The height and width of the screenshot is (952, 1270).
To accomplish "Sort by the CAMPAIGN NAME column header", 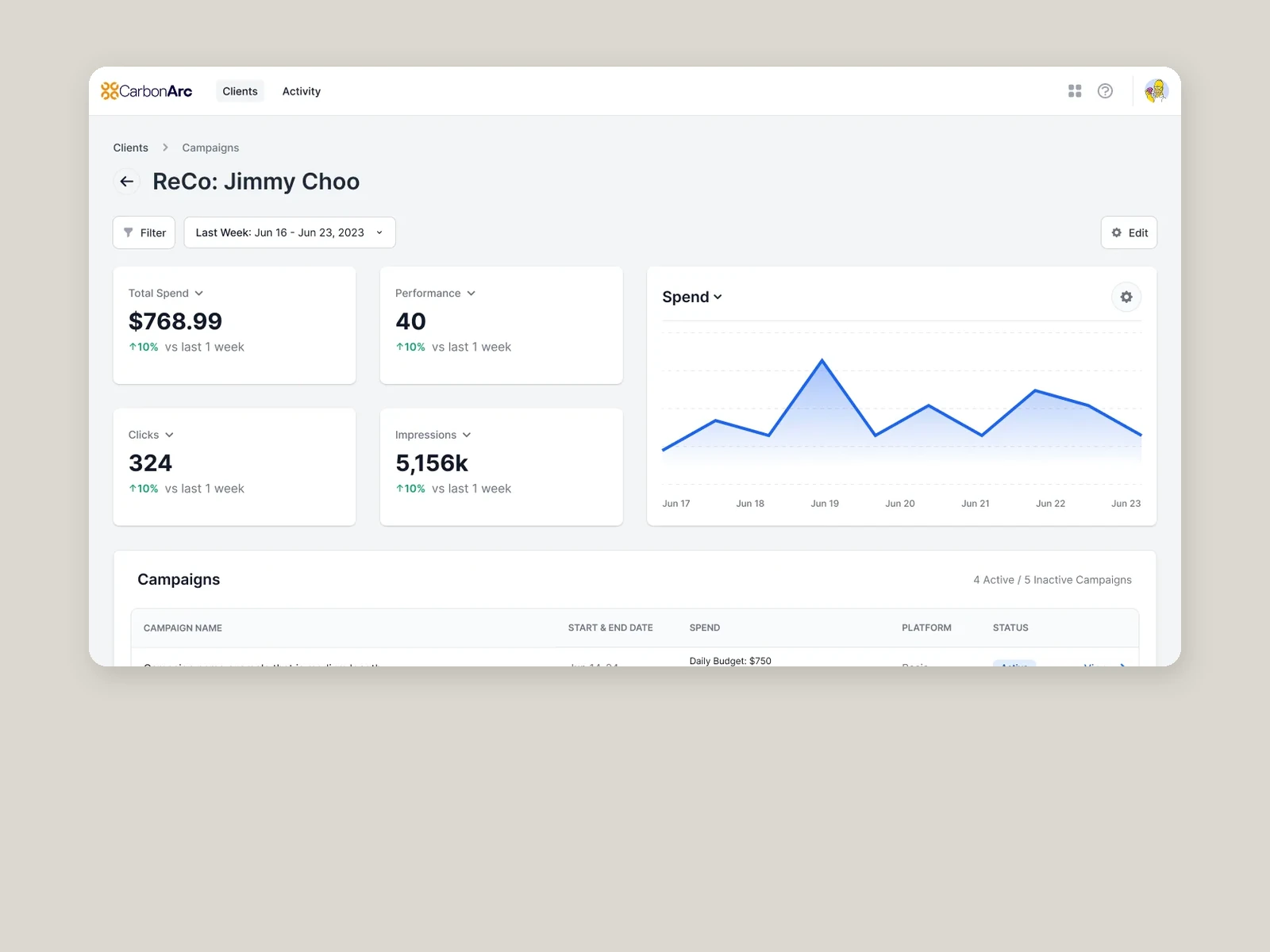I will click(183, 628).
